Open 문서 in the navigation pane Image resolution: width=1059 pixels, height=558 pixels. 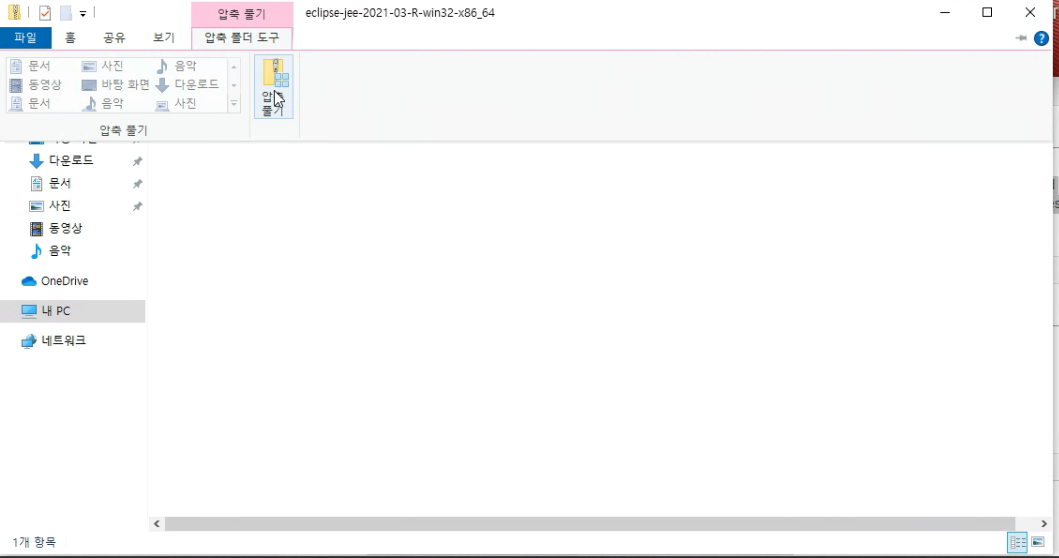(59, 183)
